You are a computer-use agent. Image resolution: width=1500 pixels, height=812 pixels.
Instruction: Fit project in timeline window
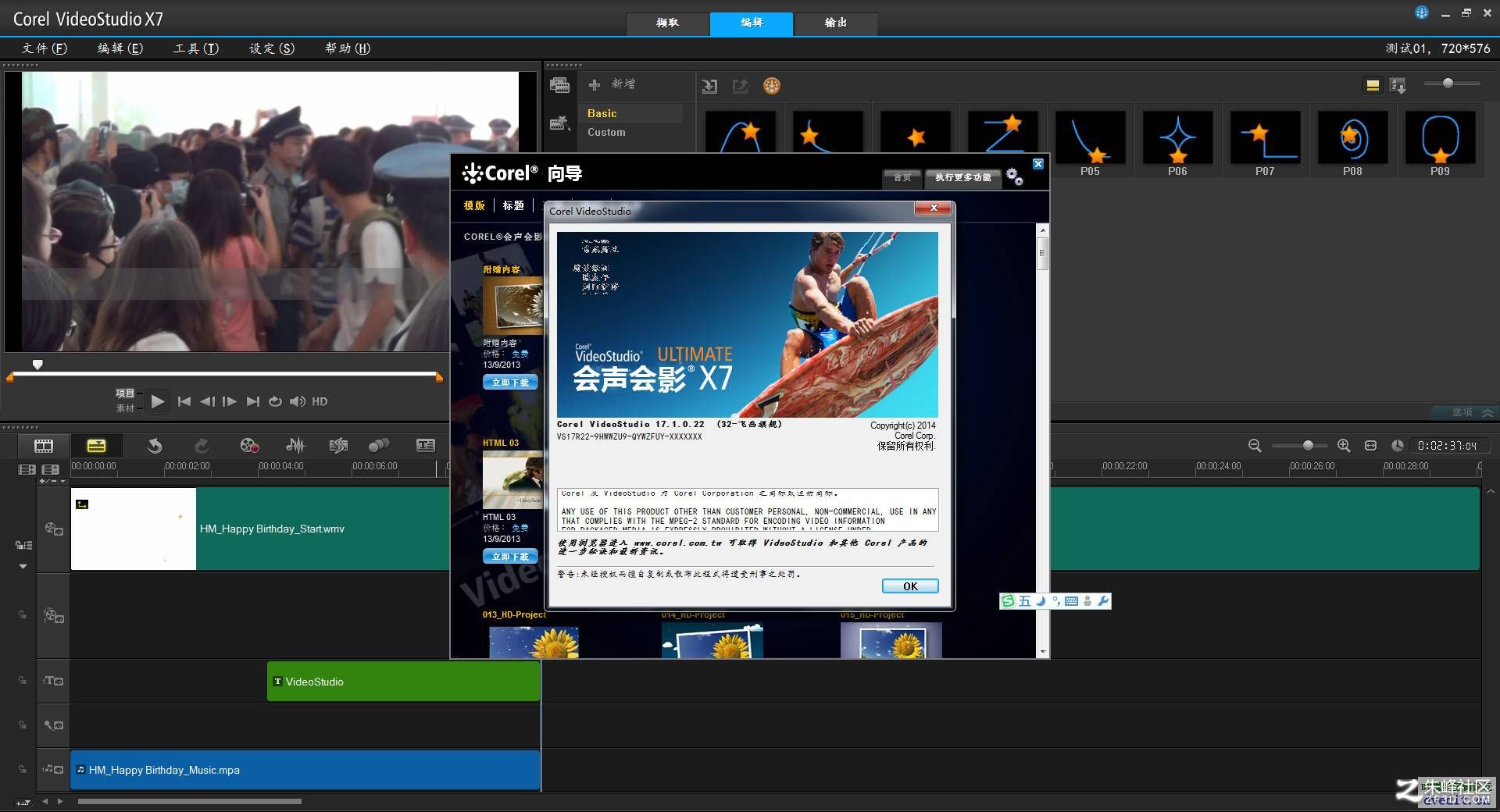pyautogui.click(x=1370, y=446)
